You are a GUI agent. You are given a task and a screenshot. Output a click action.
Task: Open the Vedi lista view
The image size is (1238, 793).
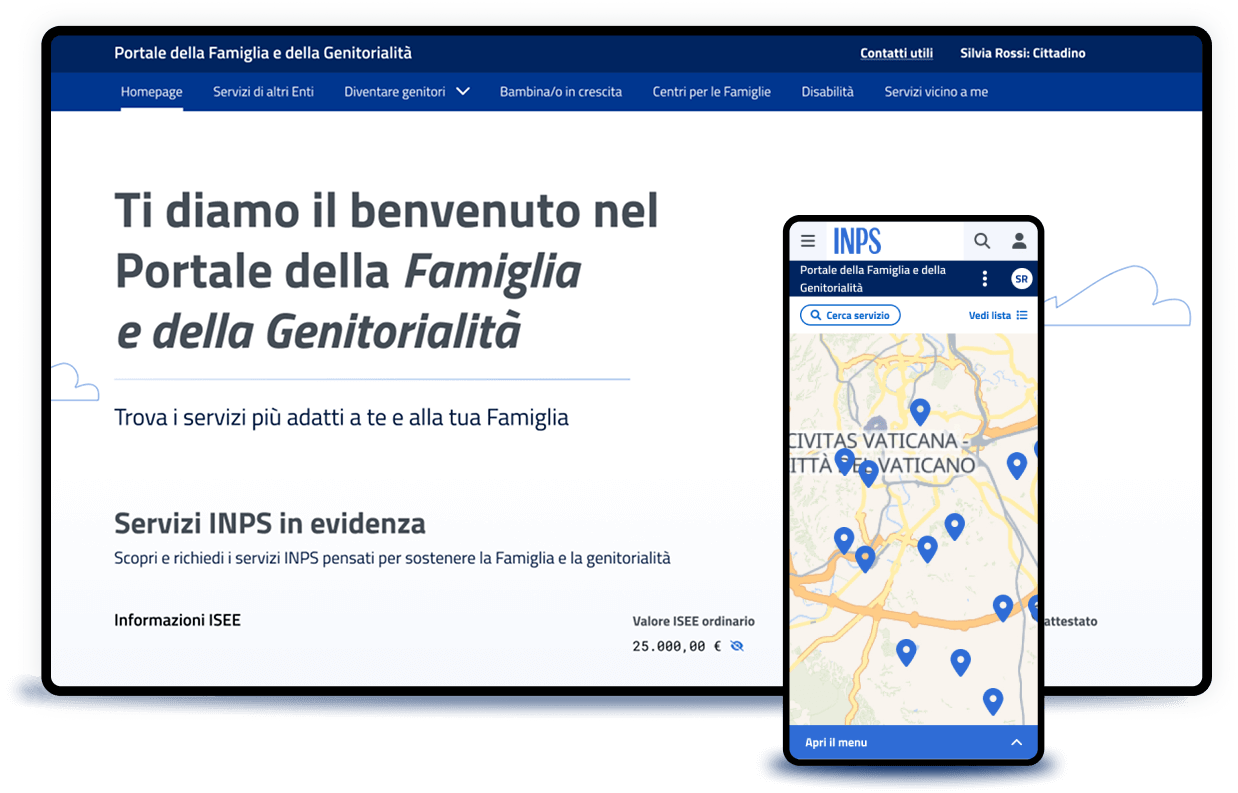[x=992, y=314]
